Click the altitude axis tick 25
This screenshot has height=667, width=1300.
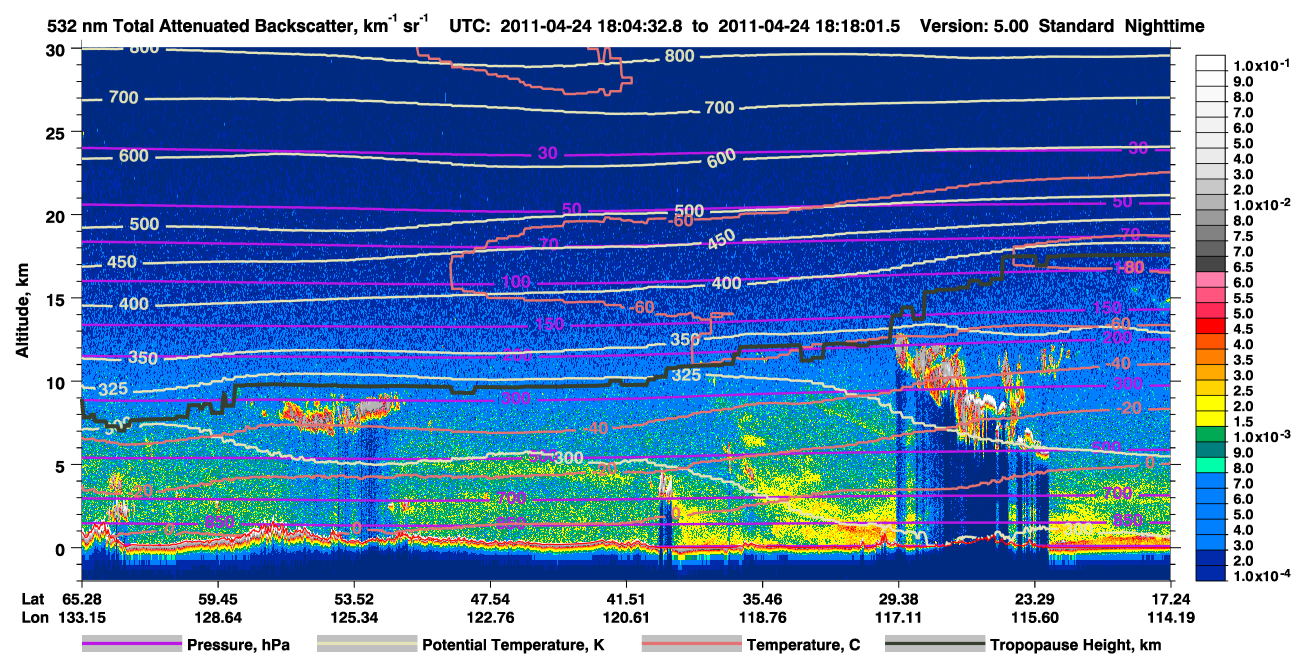pos(58,132)
